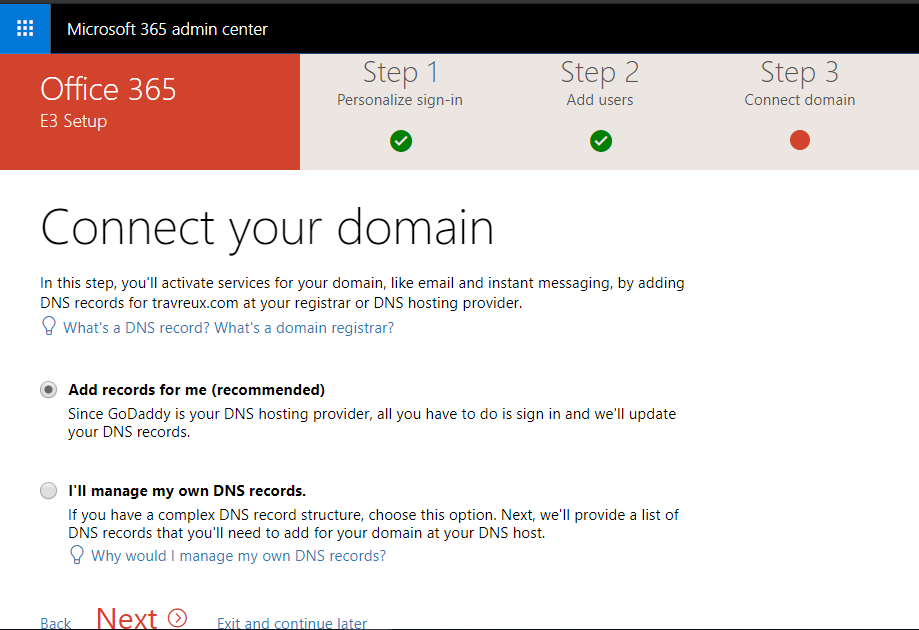Click the Back link

click(55, 622)
